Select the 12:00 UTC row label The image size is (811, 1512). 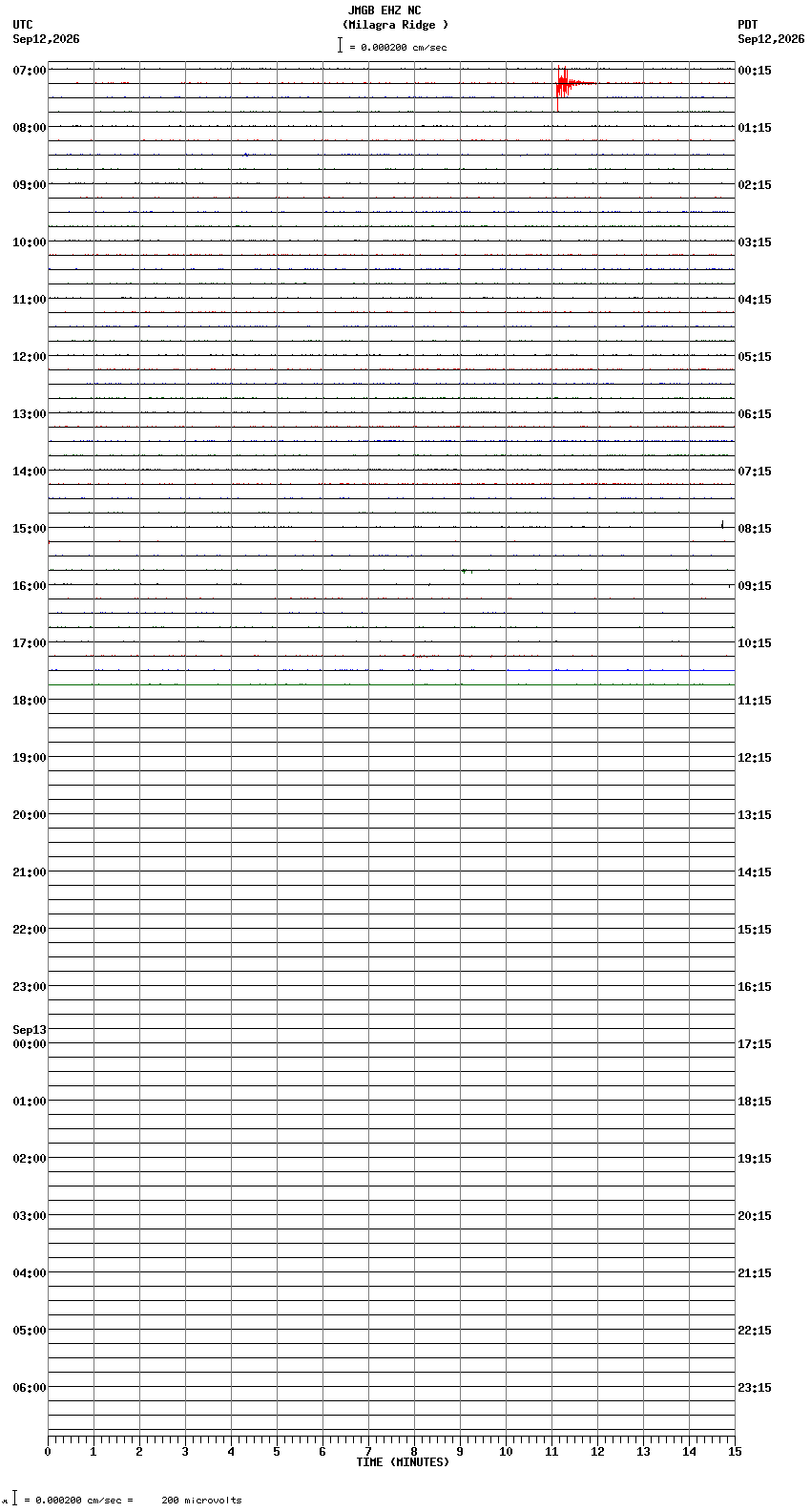click(30, 357)
